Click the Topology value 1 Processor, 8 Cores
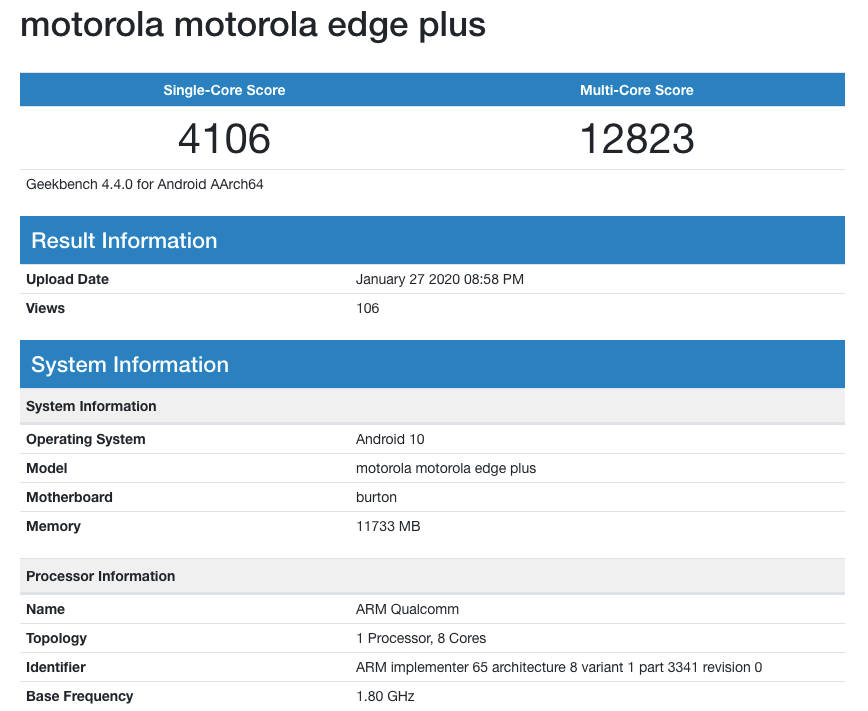Image resolution: width=868 pixels, height=711 pixels. click(x=421, y=638)
